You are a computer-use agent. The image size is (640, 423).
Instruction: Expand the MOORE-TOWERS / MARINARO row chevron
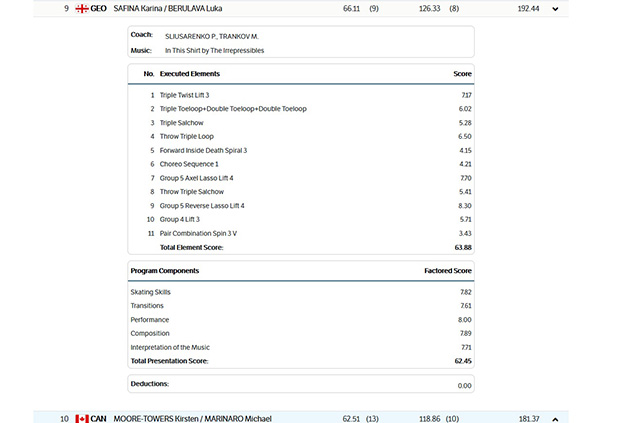(x=555, y=418)
